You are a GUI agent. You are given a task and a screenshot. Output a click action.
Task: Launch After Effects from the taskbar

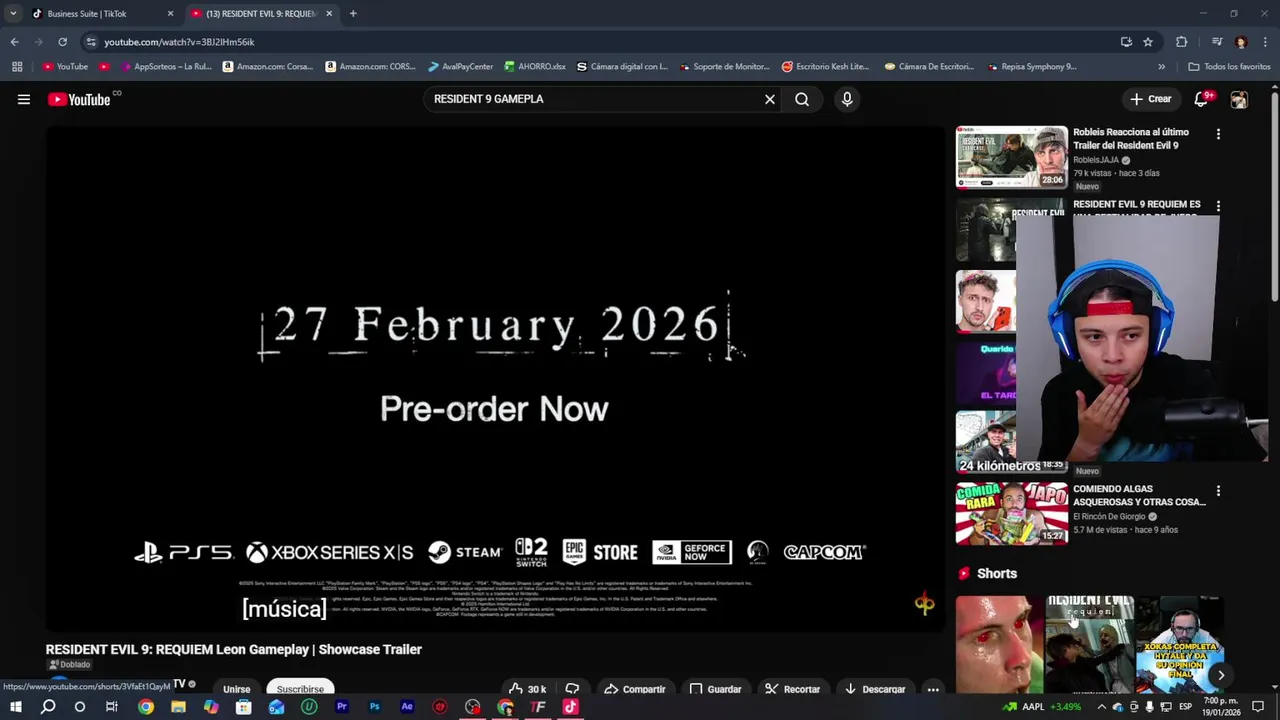tap(407, 707)
